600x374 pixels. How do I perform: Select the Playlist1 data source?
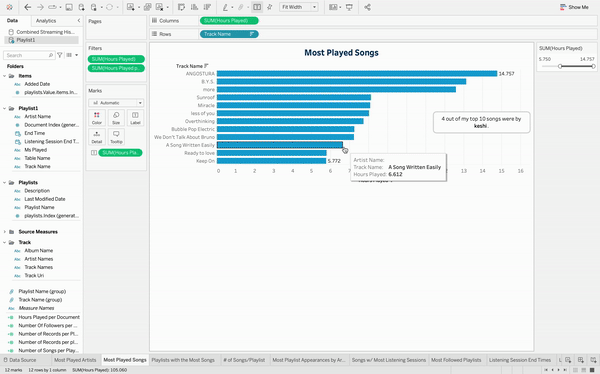41,40
